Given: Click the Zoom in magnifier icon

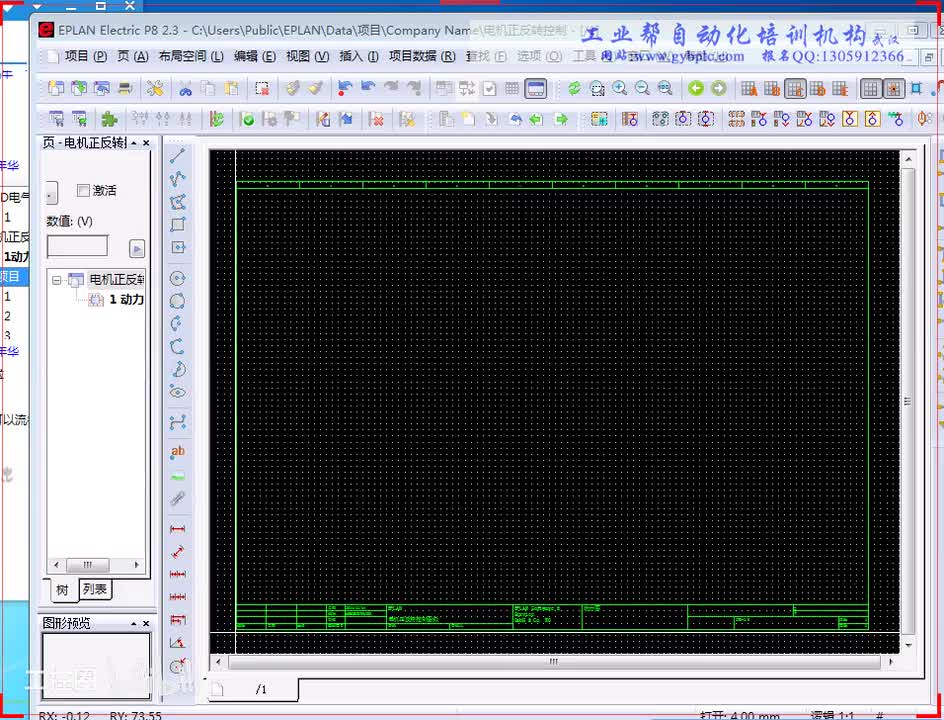Looking at the screenshot, I should click(x=620, y=89).
